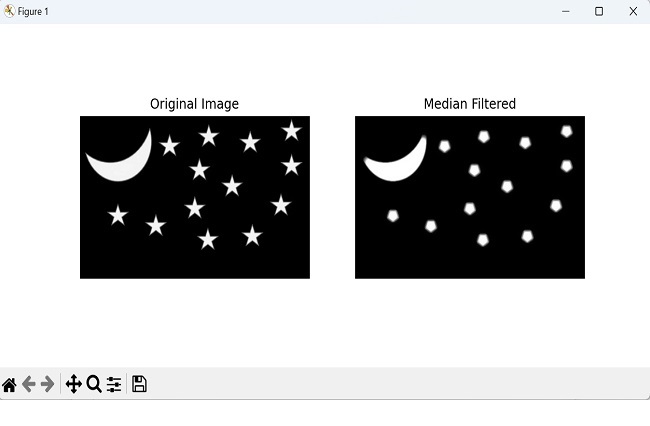
Task: Maximize the Figure 1 window
Action: click(x=599, y=11)
